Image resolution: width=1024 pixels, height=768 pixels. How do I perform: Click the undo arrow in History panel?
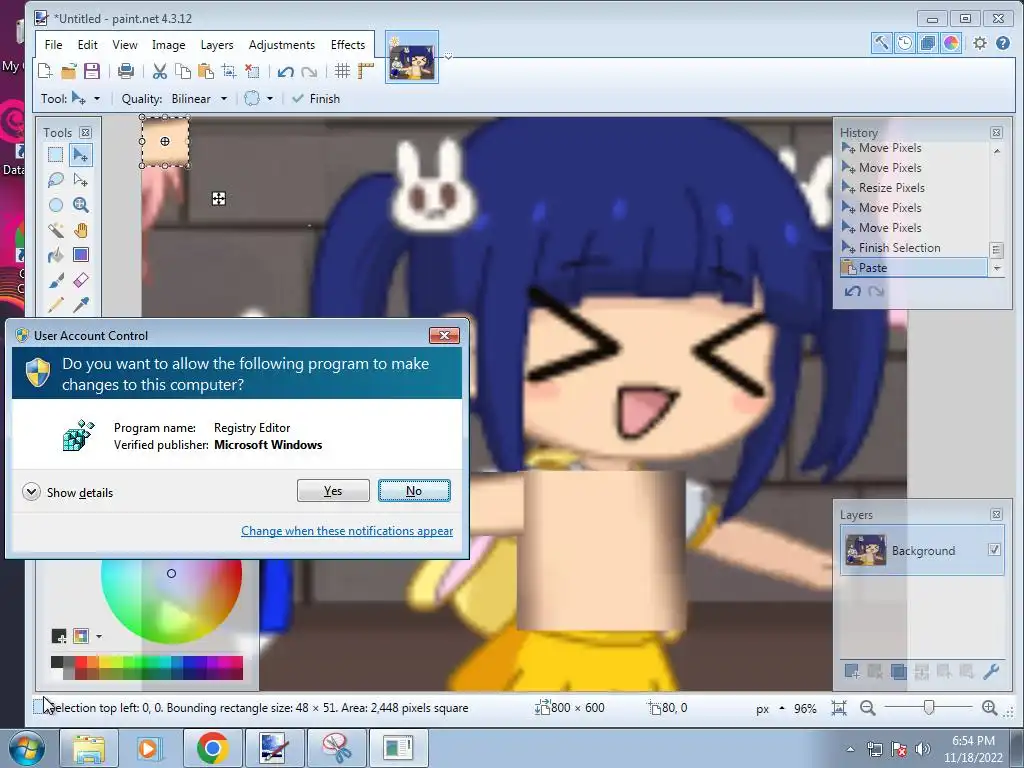pos(852,291)
